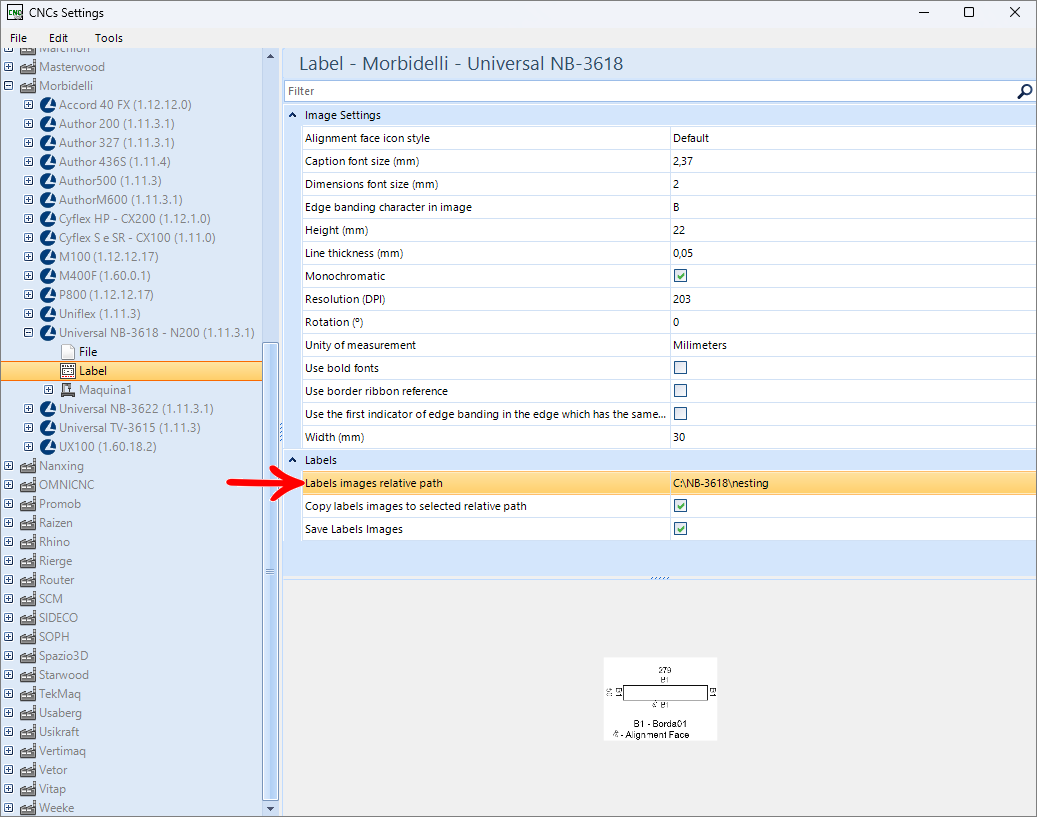Click the tree vertical scrollbar thumb
1037x817 pixels.
(270, 572)
